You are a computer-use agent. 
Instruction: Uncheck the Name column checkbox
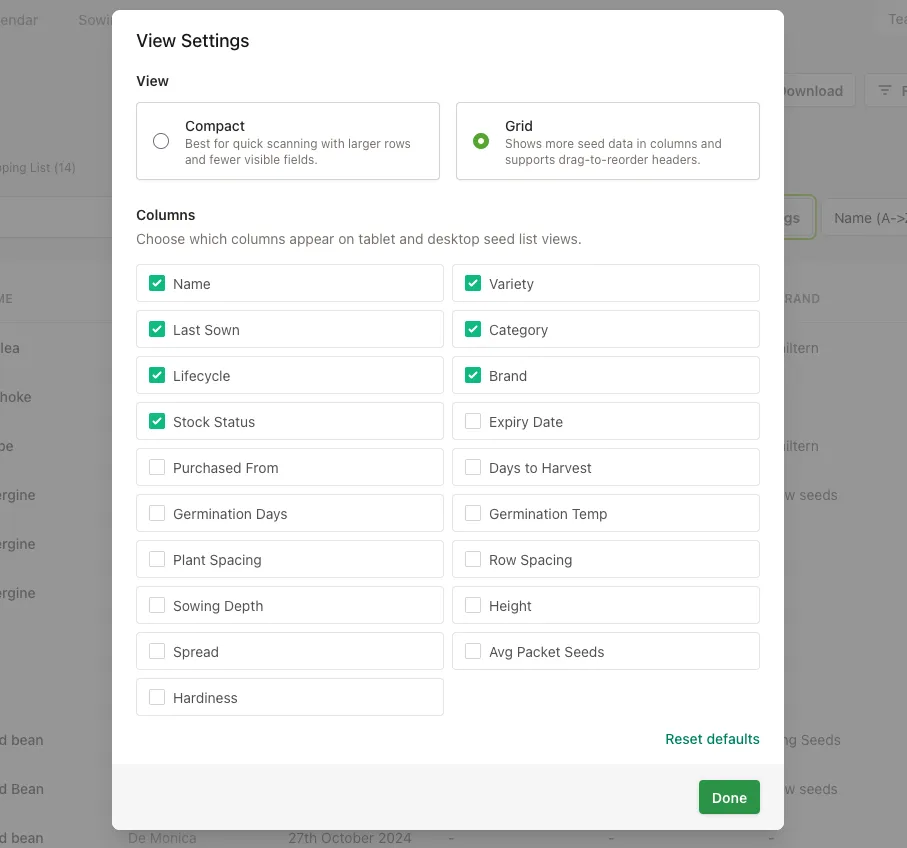point(157,284)
